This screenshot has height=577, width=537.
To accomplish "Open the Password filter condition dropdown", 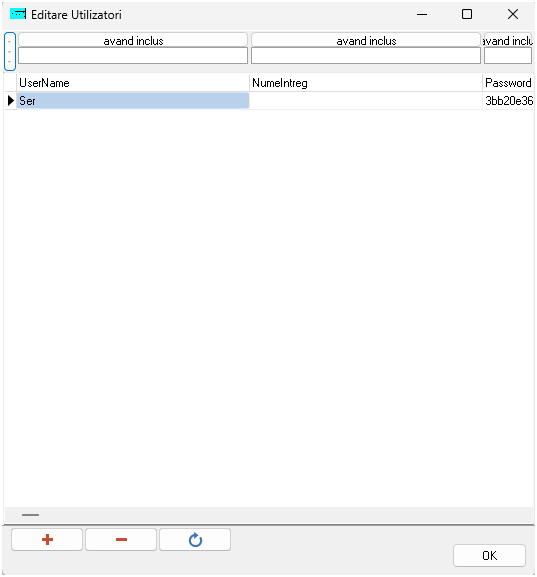I will (508, 40).
